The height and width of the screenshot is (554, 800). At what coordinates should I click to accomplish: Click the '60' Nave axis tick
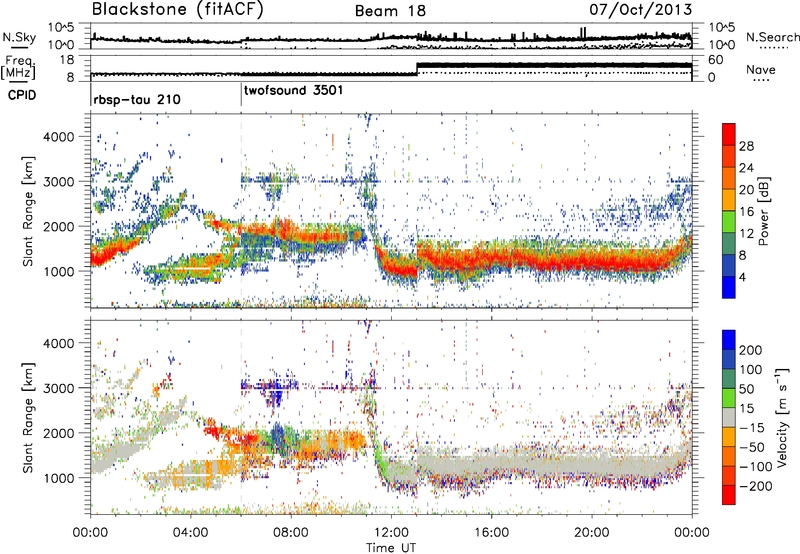(716, 60)
